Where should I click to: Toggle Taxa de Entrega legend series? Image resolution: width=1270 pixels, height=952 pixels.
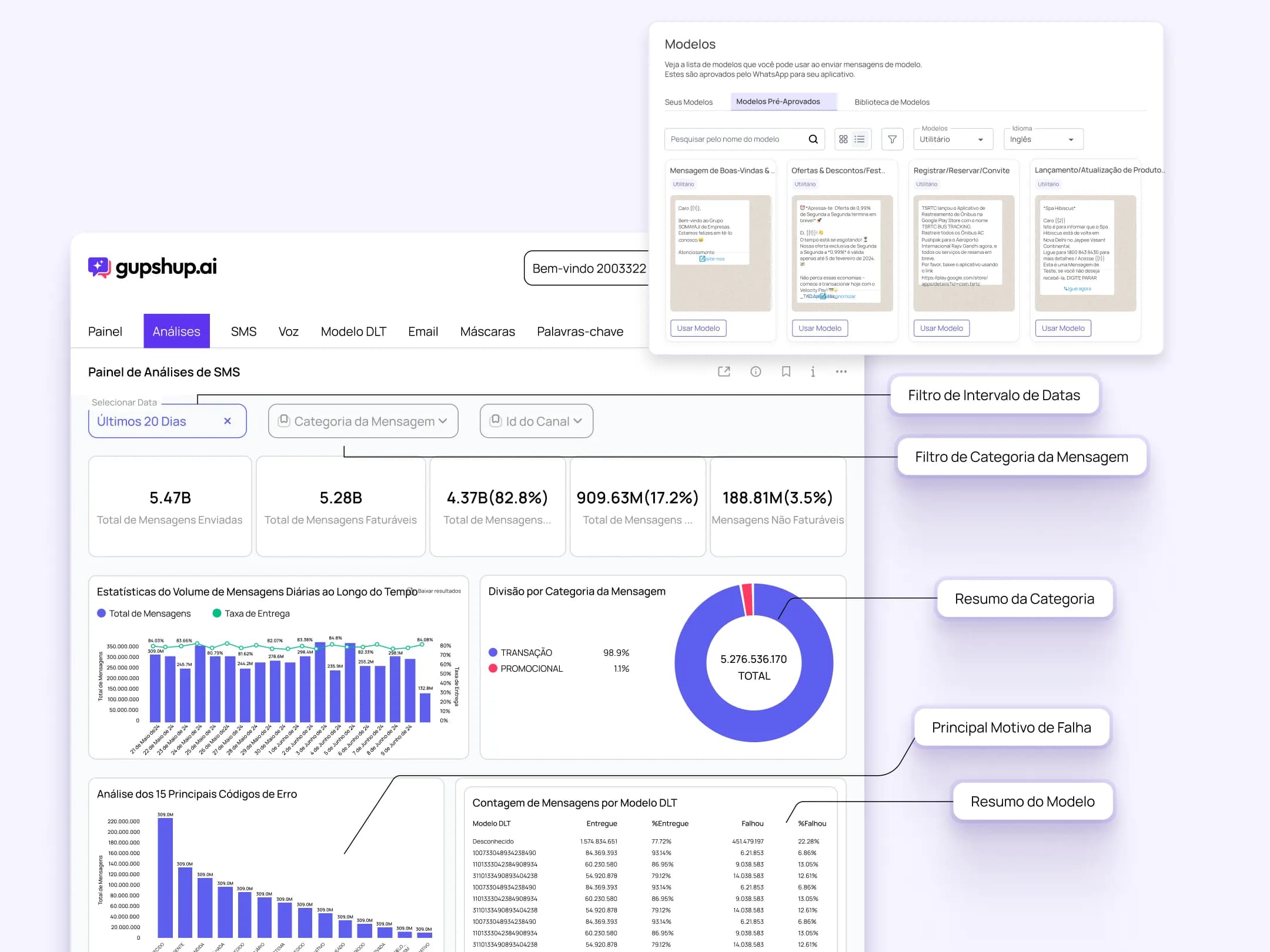pos(251,614)
